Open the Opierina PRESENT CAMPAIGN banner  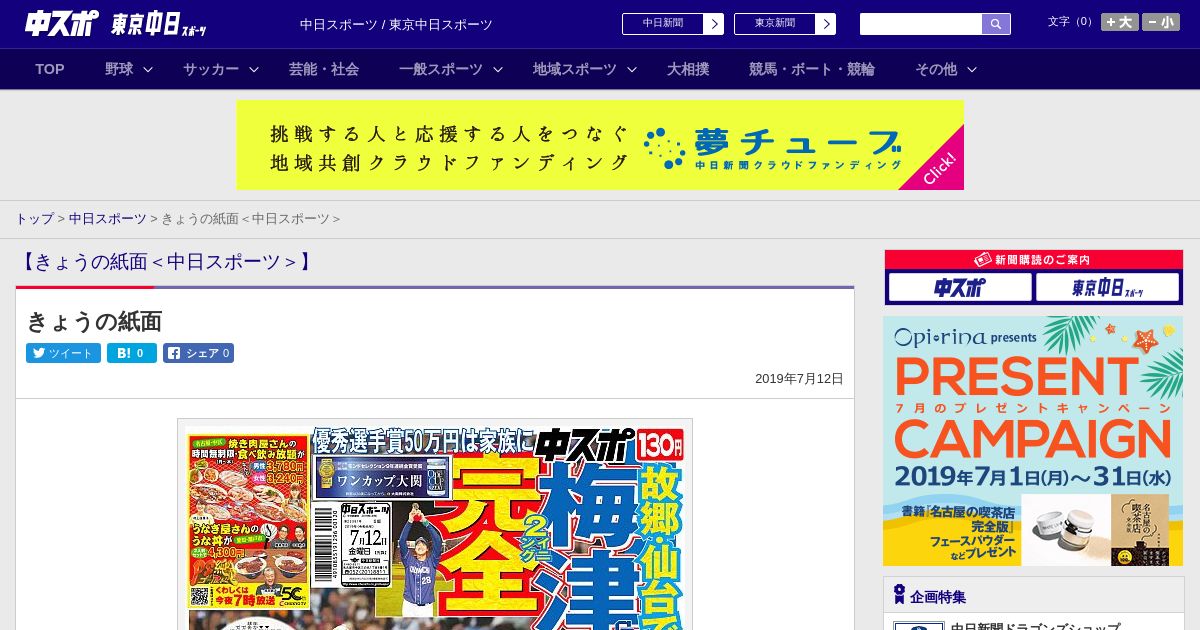1033,441
